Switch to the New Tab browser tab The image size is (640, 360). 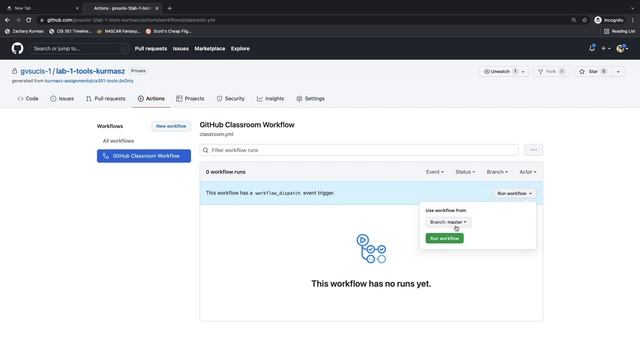point(41,8)
